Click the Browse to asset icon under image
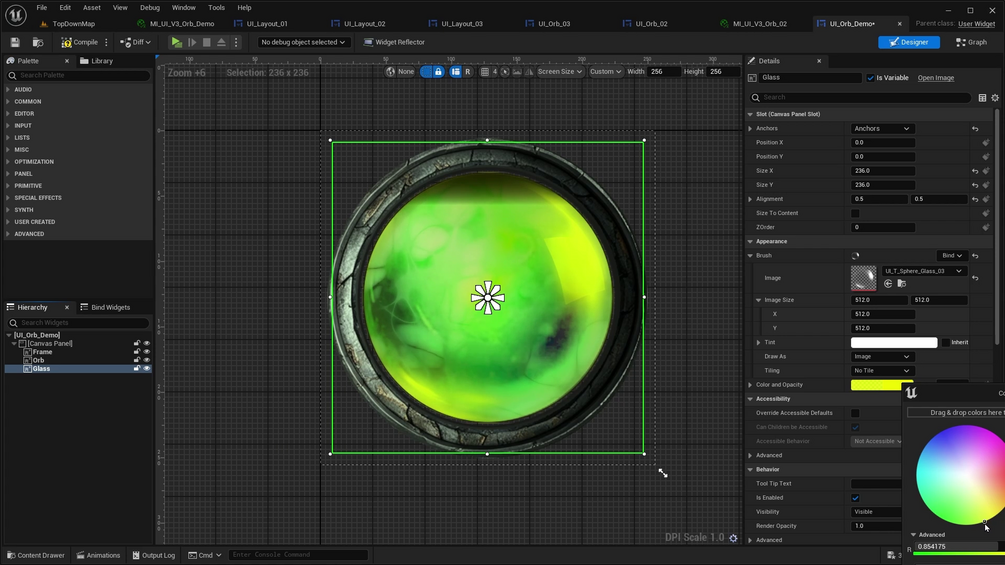The width and height of the screenshot is (1005, 565). click(x=901, y=284)
